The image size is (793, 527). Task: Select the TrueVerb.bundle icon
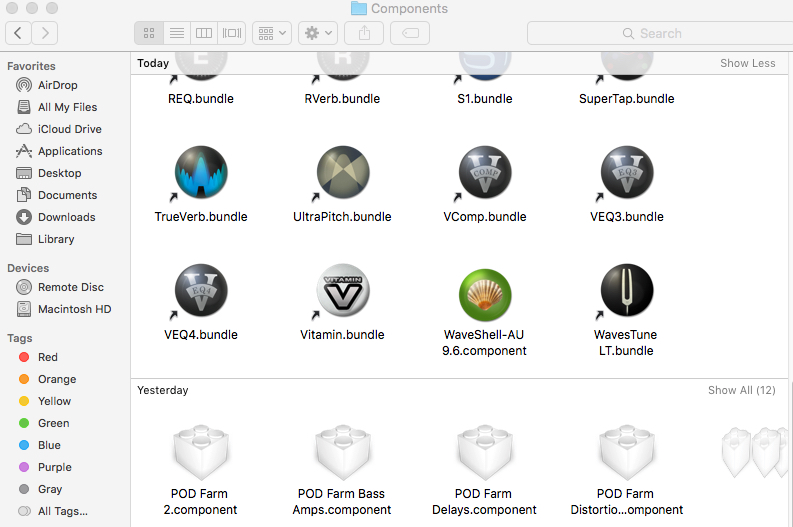(x=201, y=172)
